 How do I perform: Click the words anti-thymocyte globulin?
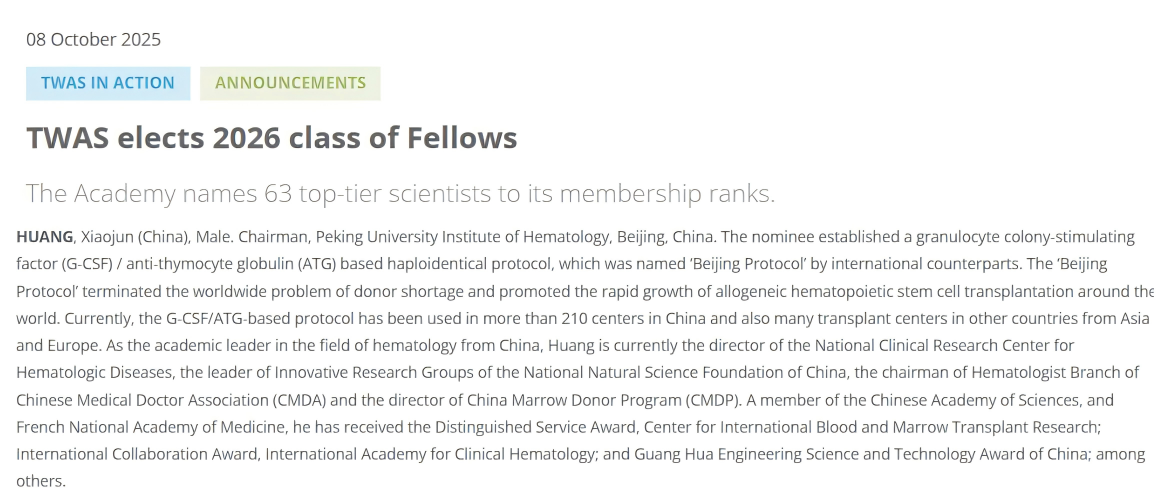(x=229, y=264)
